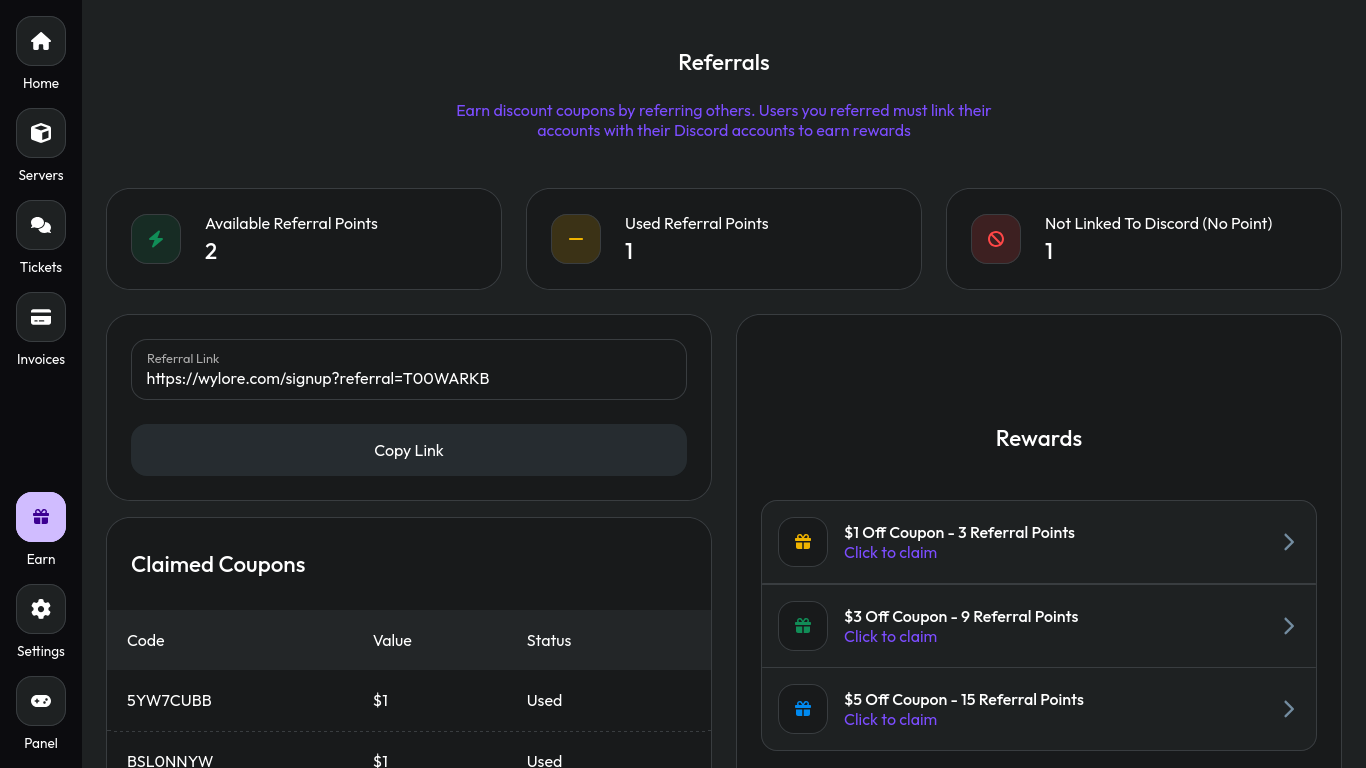
Task: Expand the $3 Off Coupon chevron
Action: pos(1289,626)
